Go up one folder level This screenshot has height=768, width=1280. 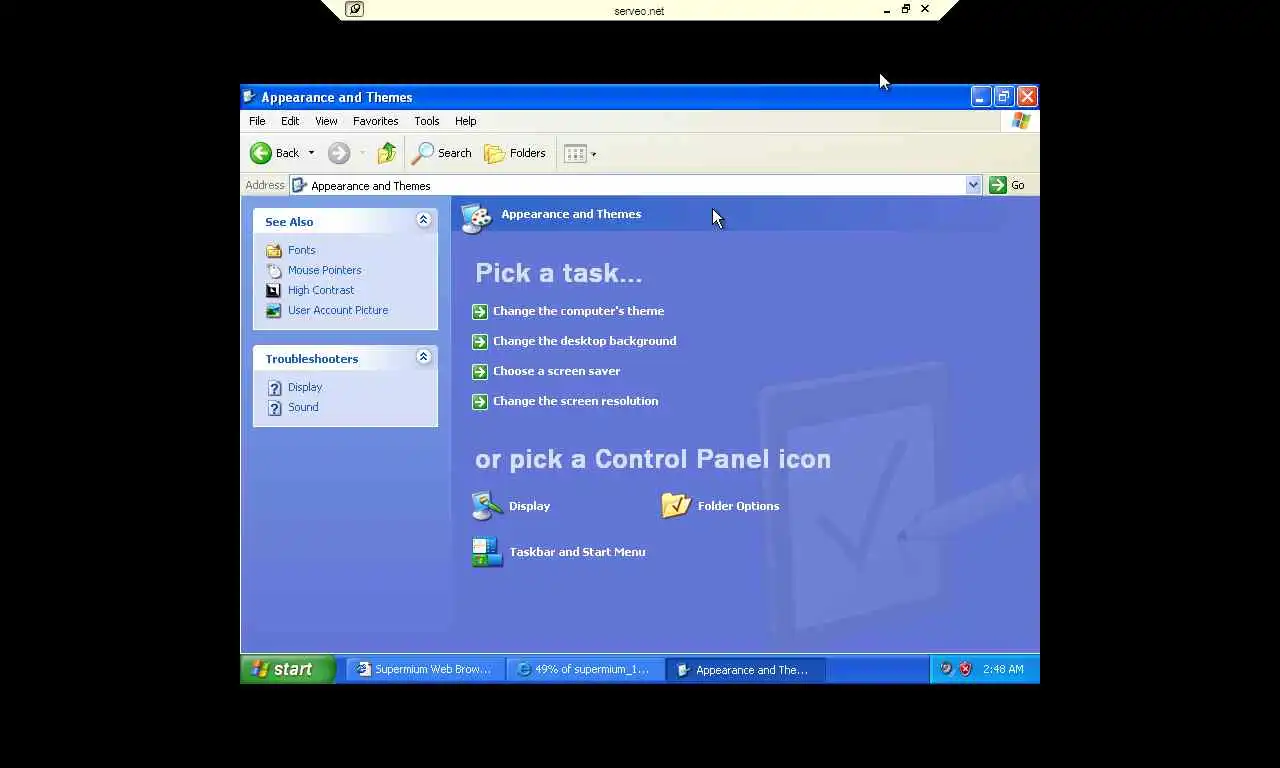tap(387, 153)
